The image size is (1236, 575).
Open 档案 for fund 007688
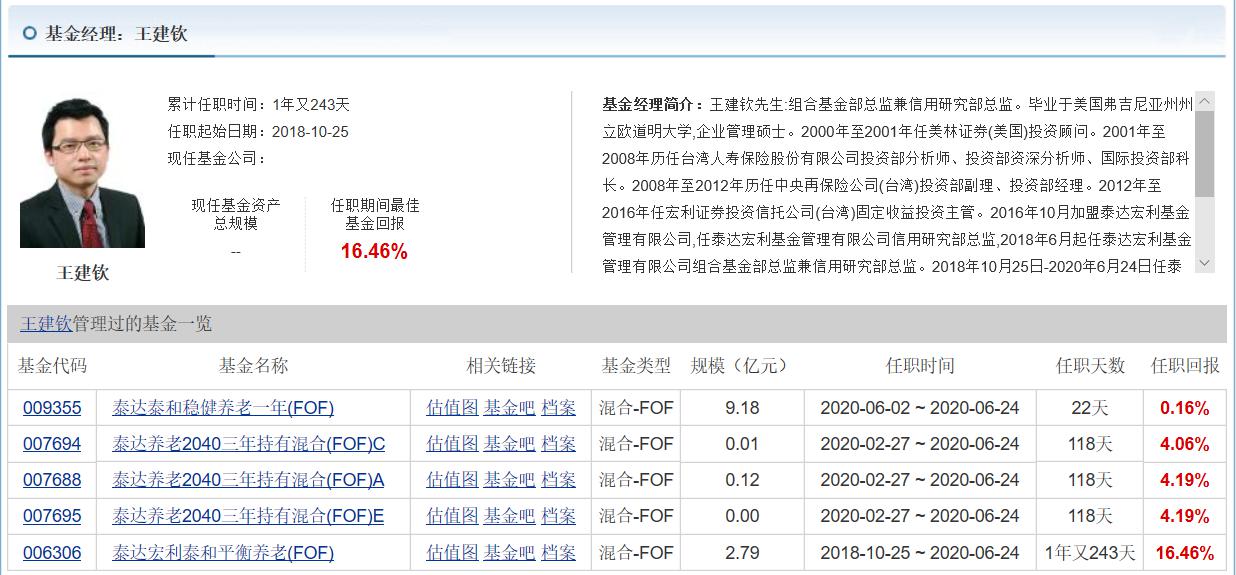[559, 480]
